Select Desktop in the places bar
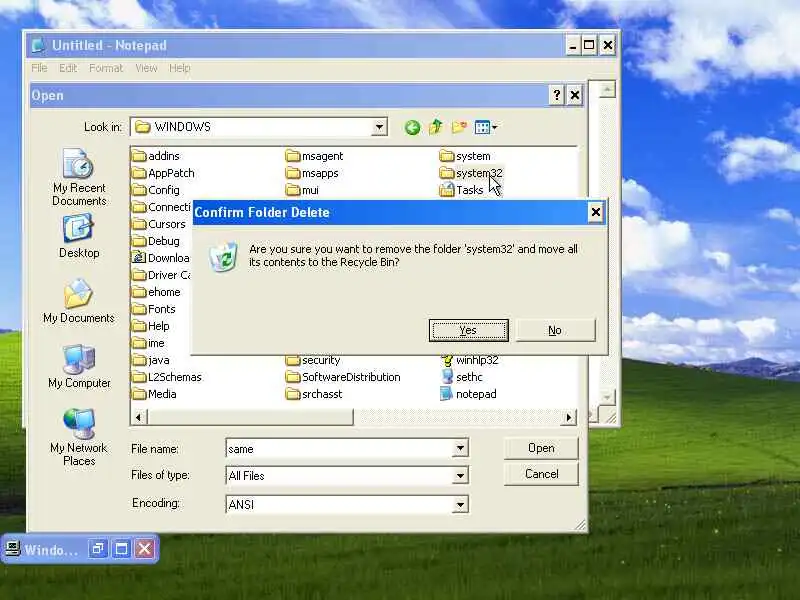 [x=79, y=236]
